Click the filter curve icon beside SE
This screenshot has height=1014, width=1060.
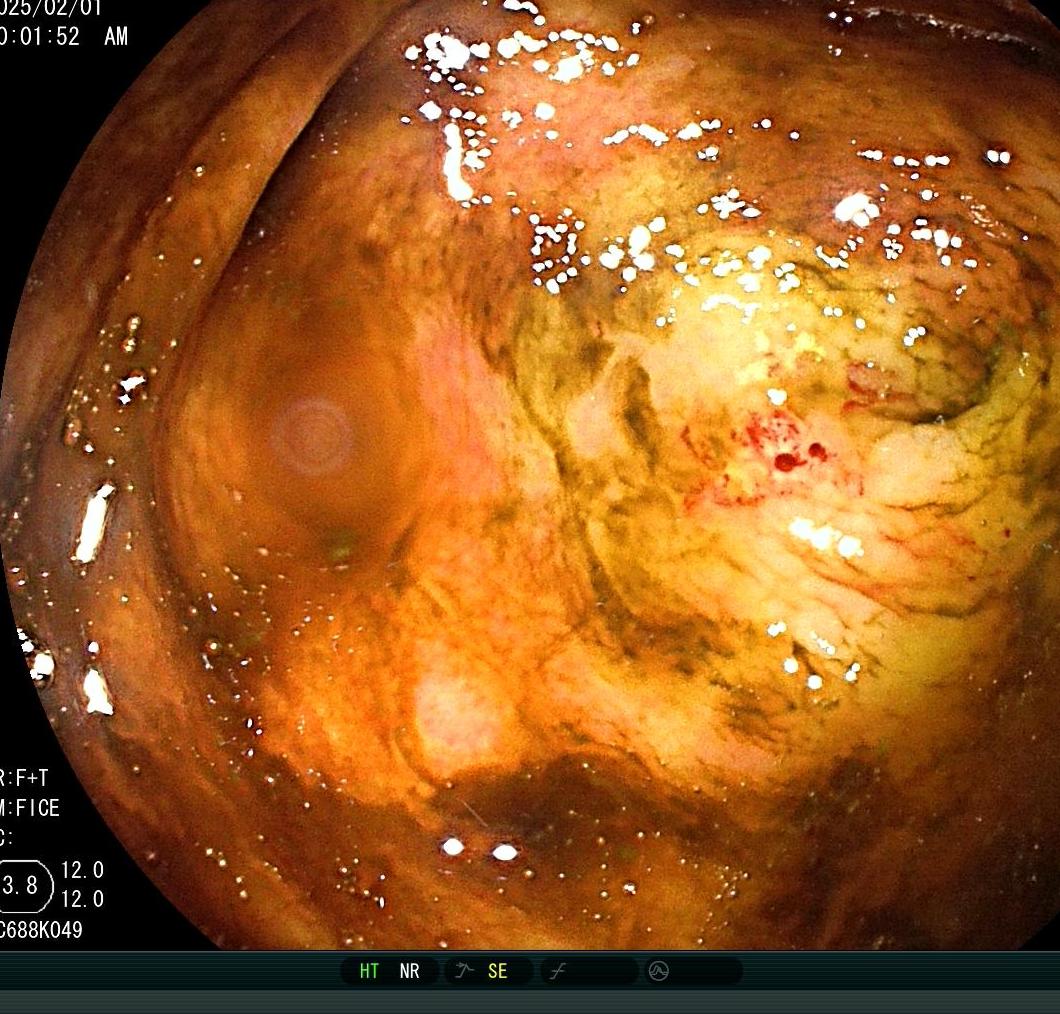click(464, 971)
